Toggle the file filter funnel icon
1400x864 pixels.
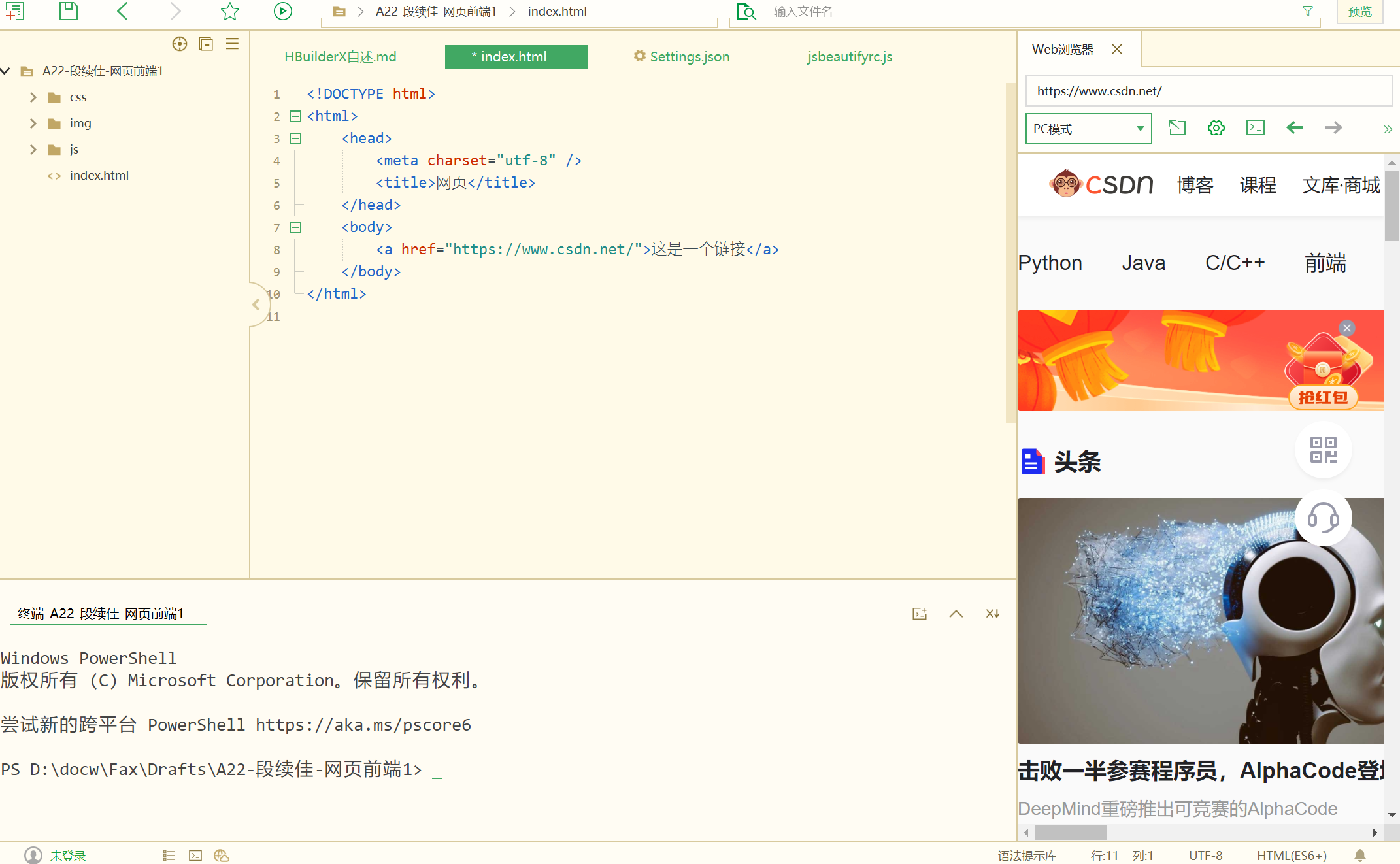pyautogui.click(x=1307, y=11)
